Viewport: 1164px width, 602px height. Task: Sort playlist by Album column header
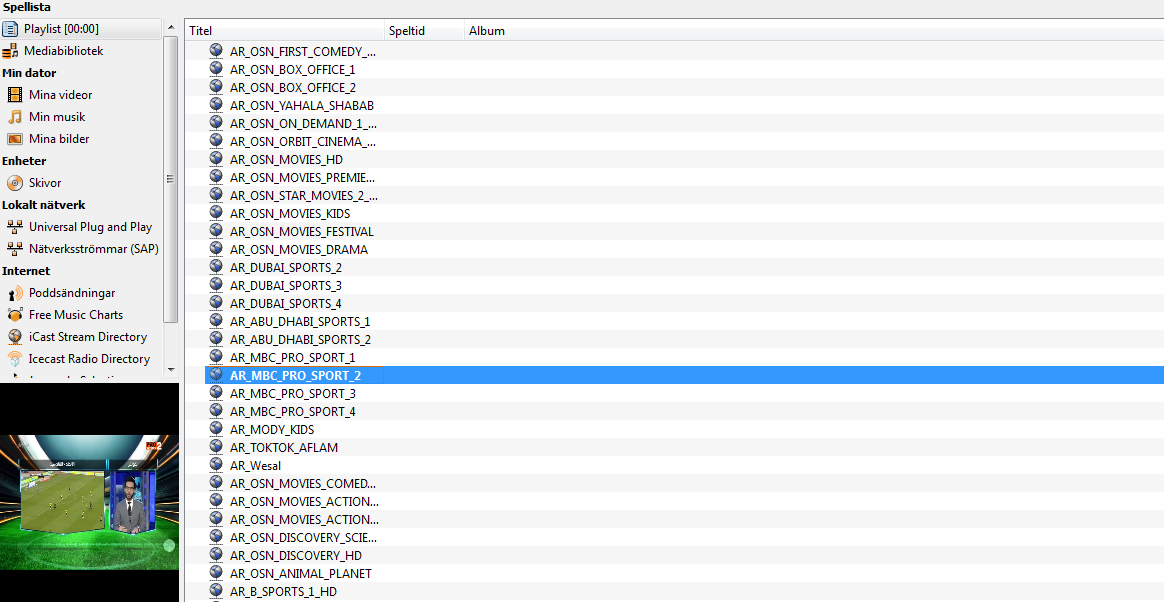[814, 30]
